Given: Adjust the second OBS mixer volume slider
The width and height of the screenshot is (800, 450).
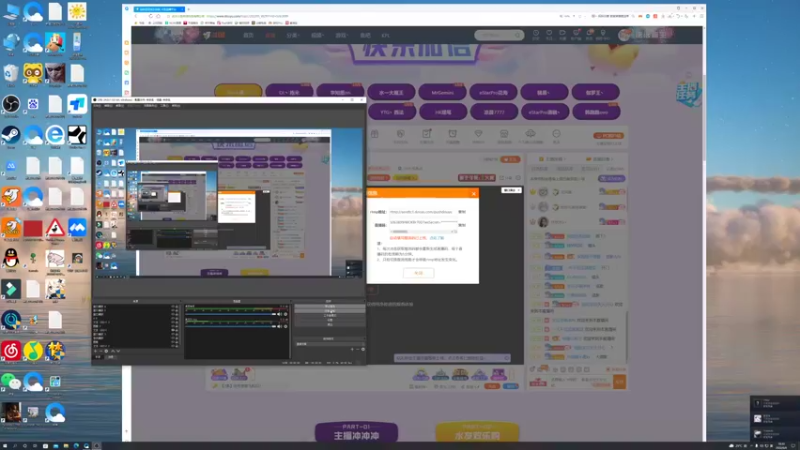Looking at the screenshot, I should pos(231,327).
